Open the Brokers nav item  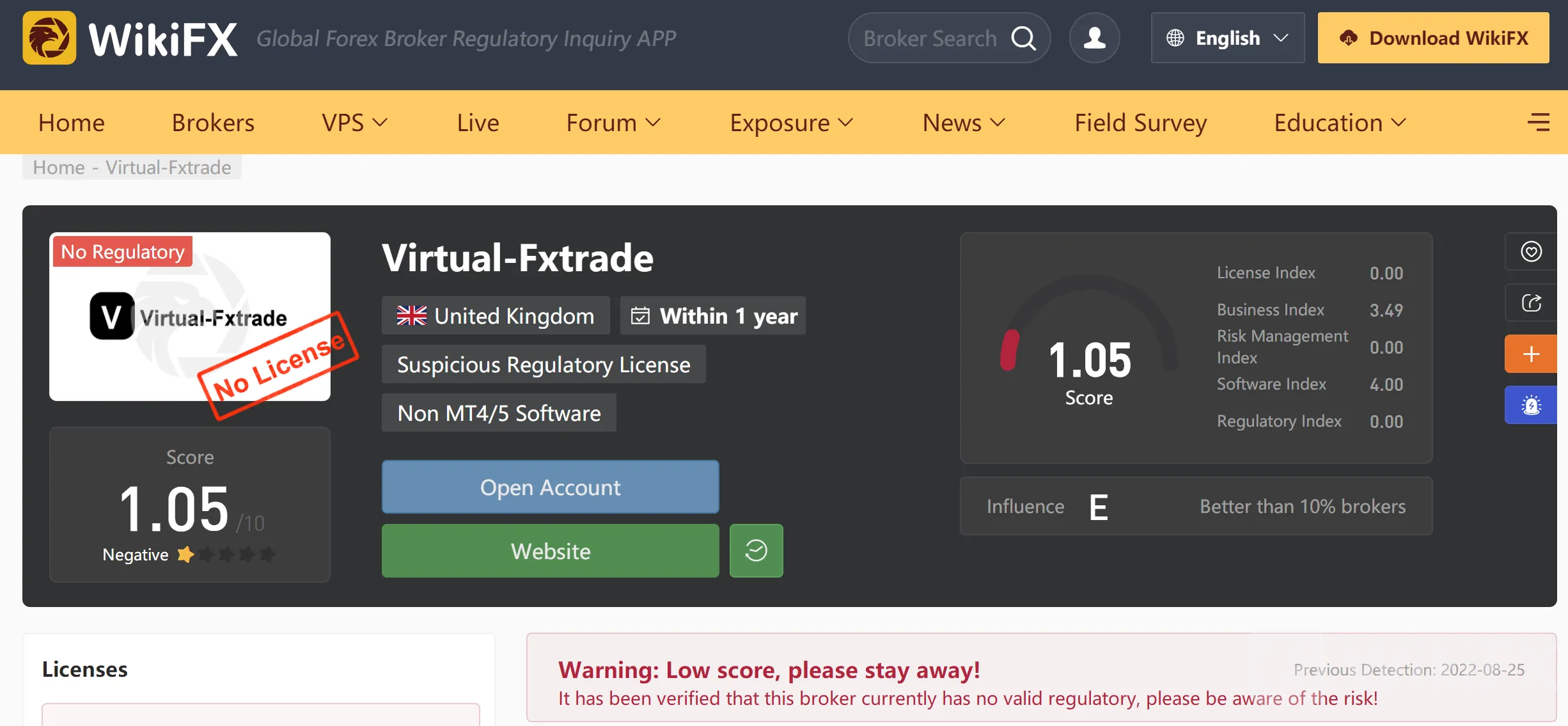[x=213, y=122]
